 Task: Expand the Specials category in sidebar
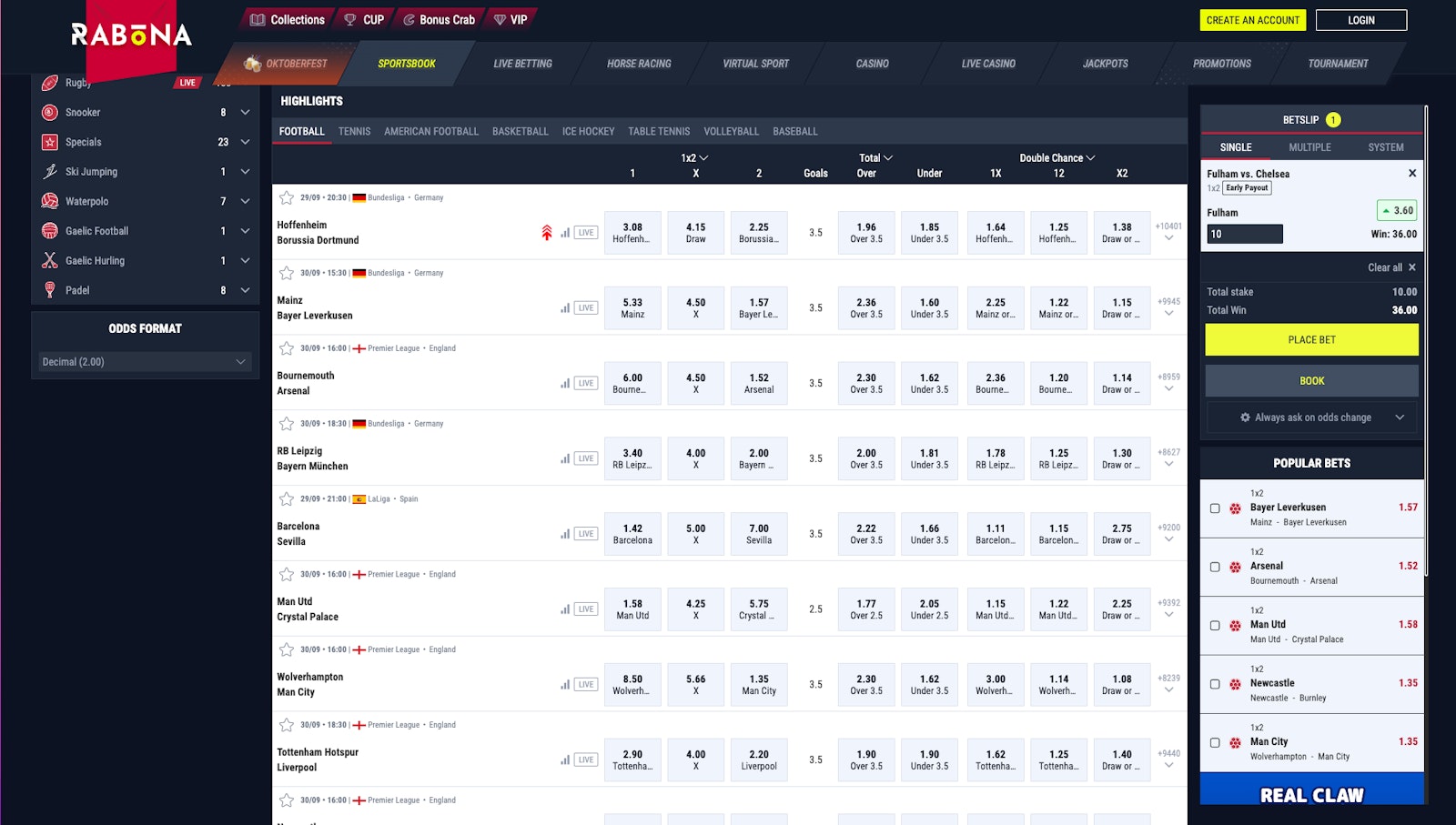pyautogui.click(x=245, y=142)
